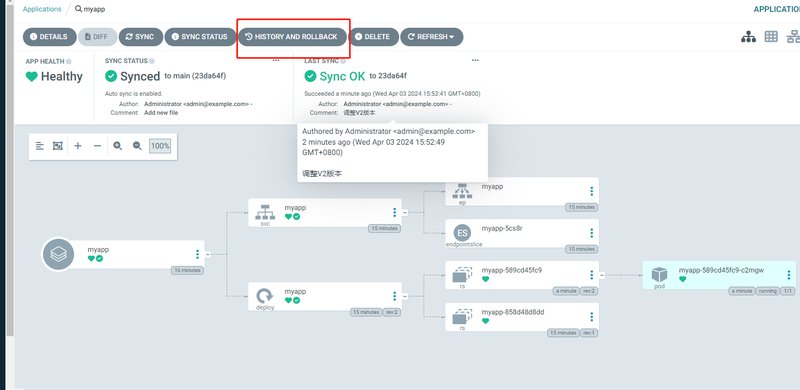
Task: Click the zoom out magnifier icon
Action: (x=137, y=146)
